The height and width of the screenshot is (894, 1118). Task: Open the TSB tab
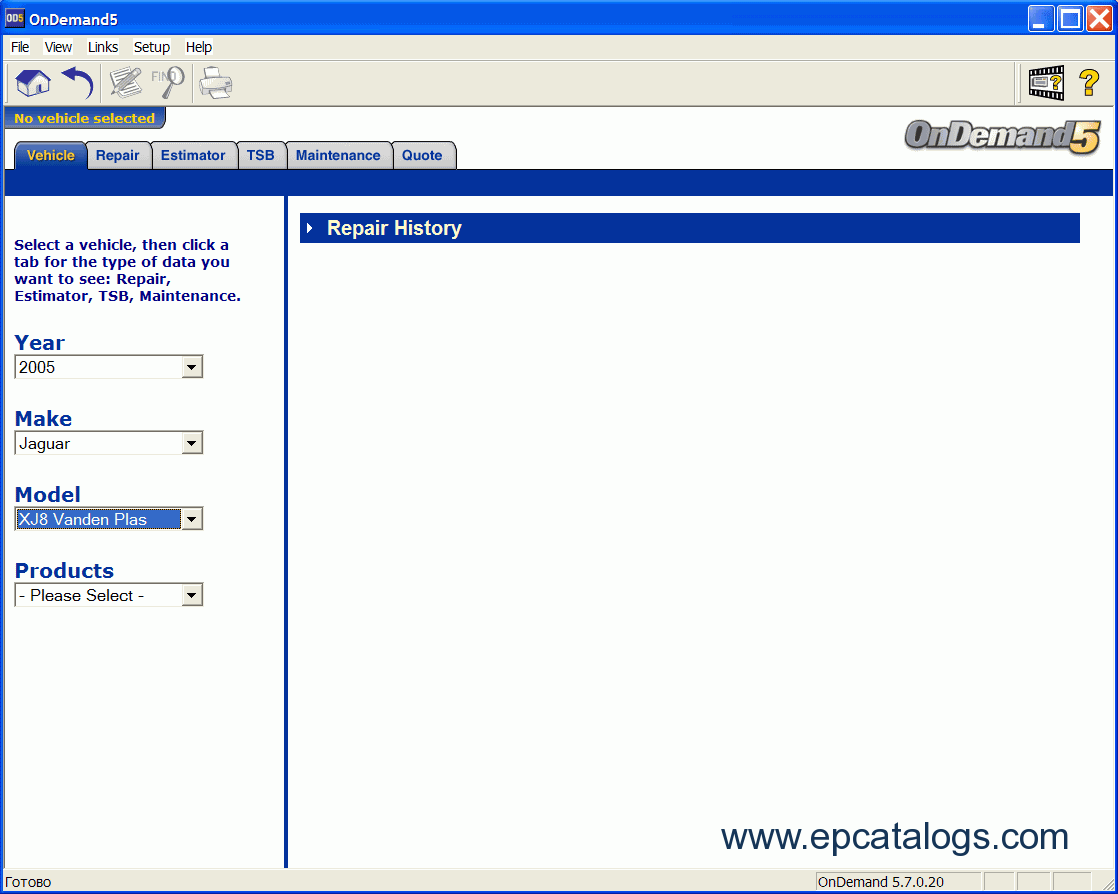[x=260, y=156]
